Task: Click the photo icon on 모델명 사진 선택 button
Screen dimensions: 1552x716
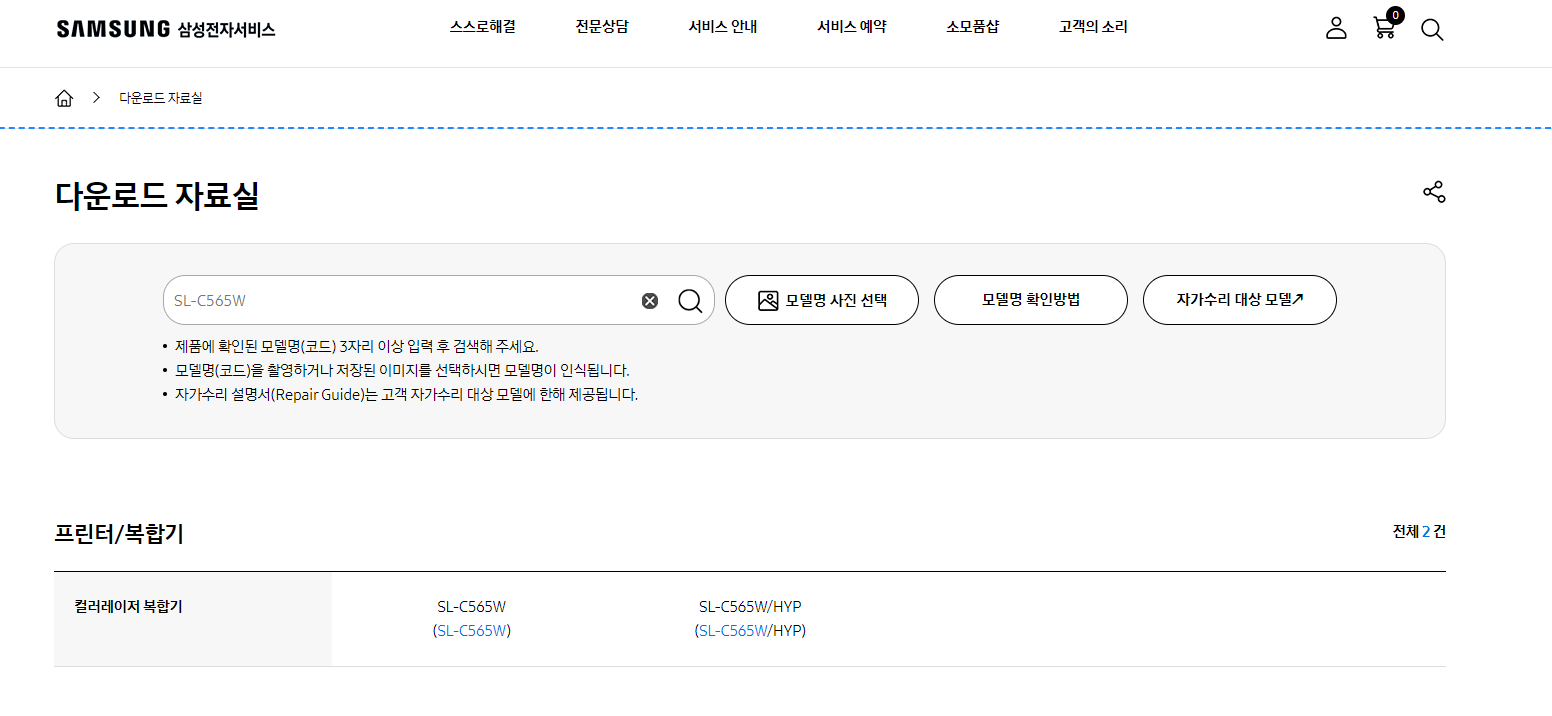Action: pyautogui.click(x=768, y=299)
